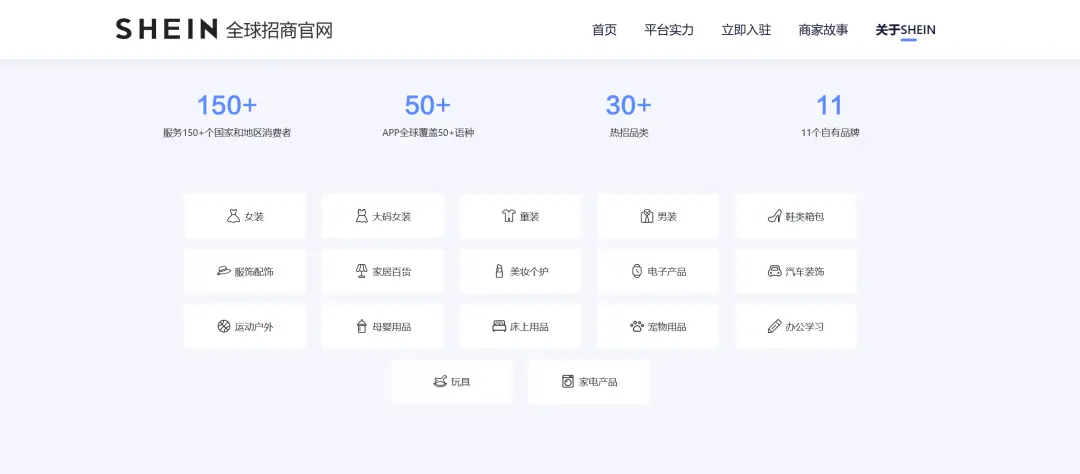The image size is (1080, 474).
Task: Click the lamp icon beside 家居百货
Action: pos(362,271)
